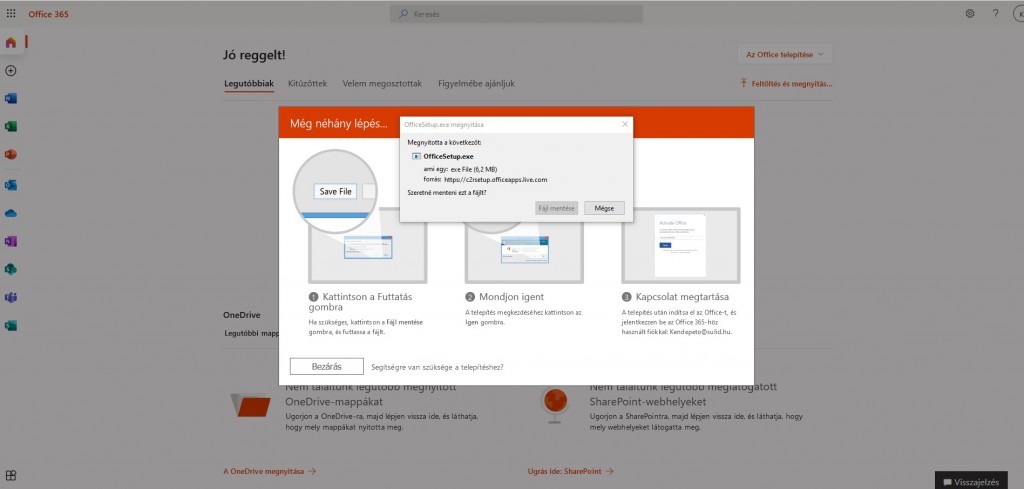Open OneNote from the sidebar
Viewport: 1024px width, 489px height.
(x=10, y=242)
